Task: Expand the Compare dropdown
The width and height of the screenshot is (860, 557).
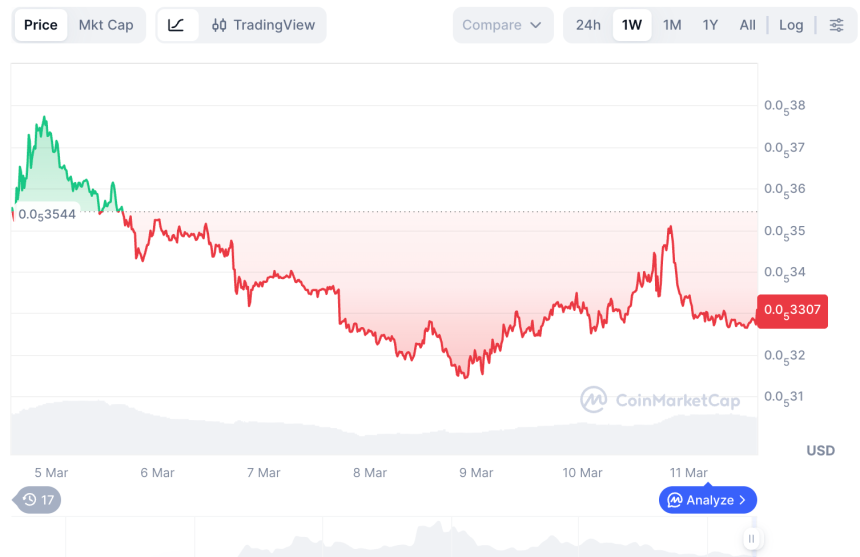Action: pyautogui.click(x=503, y=25)
